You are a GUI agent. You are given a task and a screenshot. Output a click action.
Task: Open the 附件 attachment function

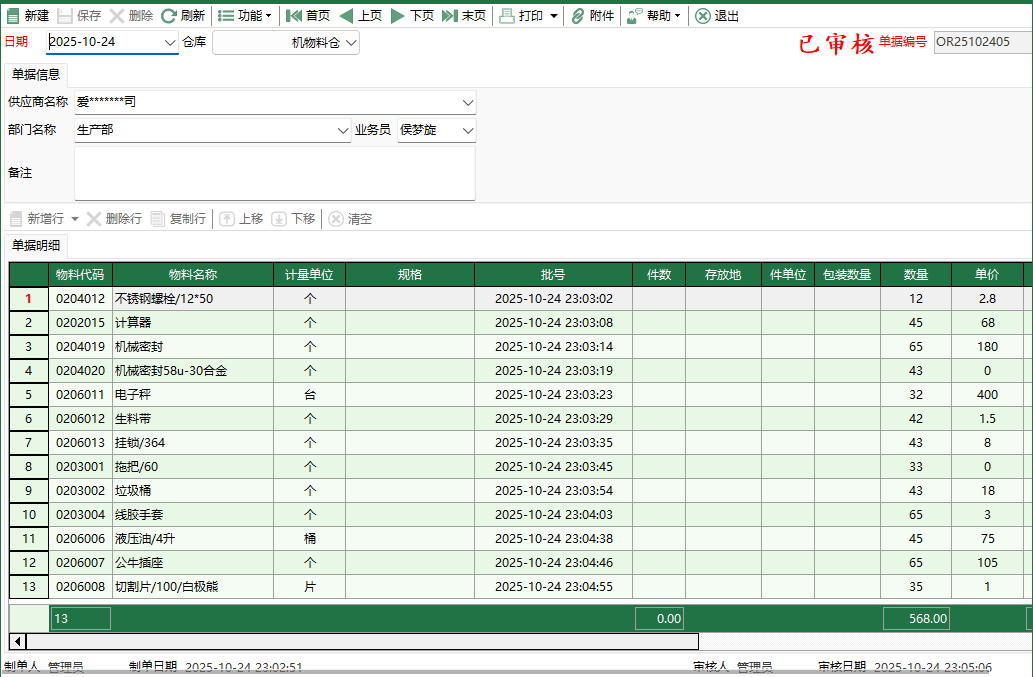tap(592, 15)
